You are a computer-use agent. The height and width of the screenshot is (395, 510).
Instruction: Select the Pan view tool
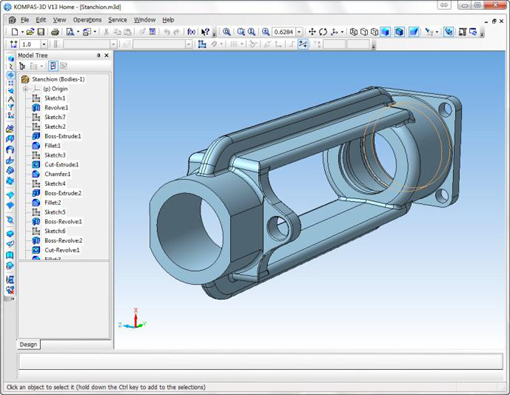pos(312,32)
